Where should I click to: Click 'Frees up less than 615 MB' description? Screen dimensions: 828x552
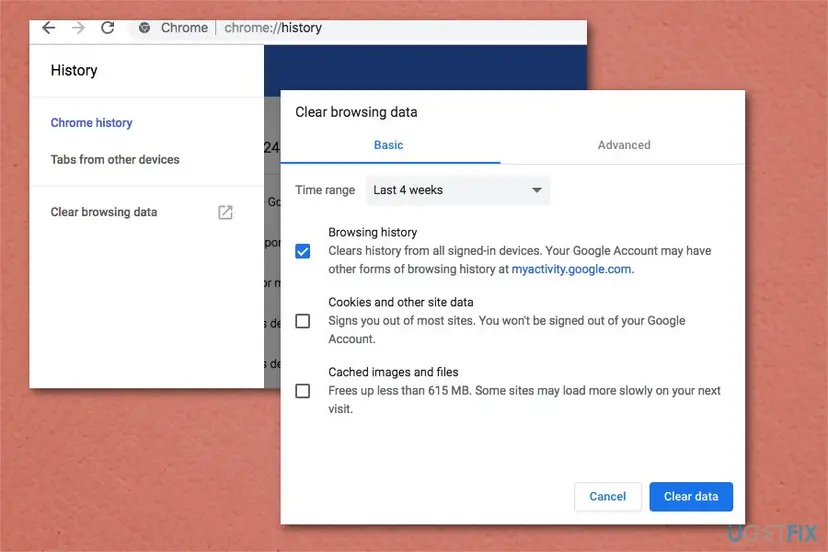tap(524, 399)
